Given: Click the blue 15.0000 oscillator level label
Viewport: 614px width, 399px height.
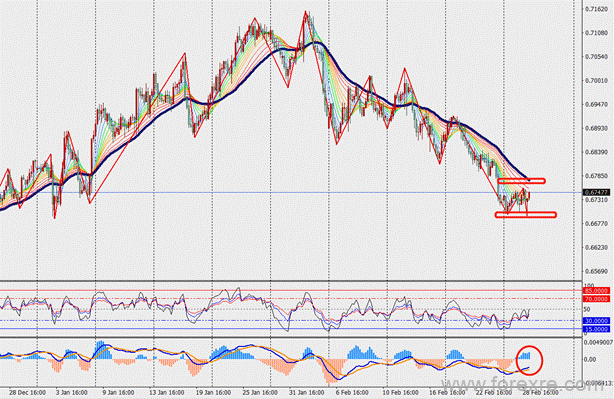Looking at the screenshot, I should pyautogui.click(x=596, y=329).
